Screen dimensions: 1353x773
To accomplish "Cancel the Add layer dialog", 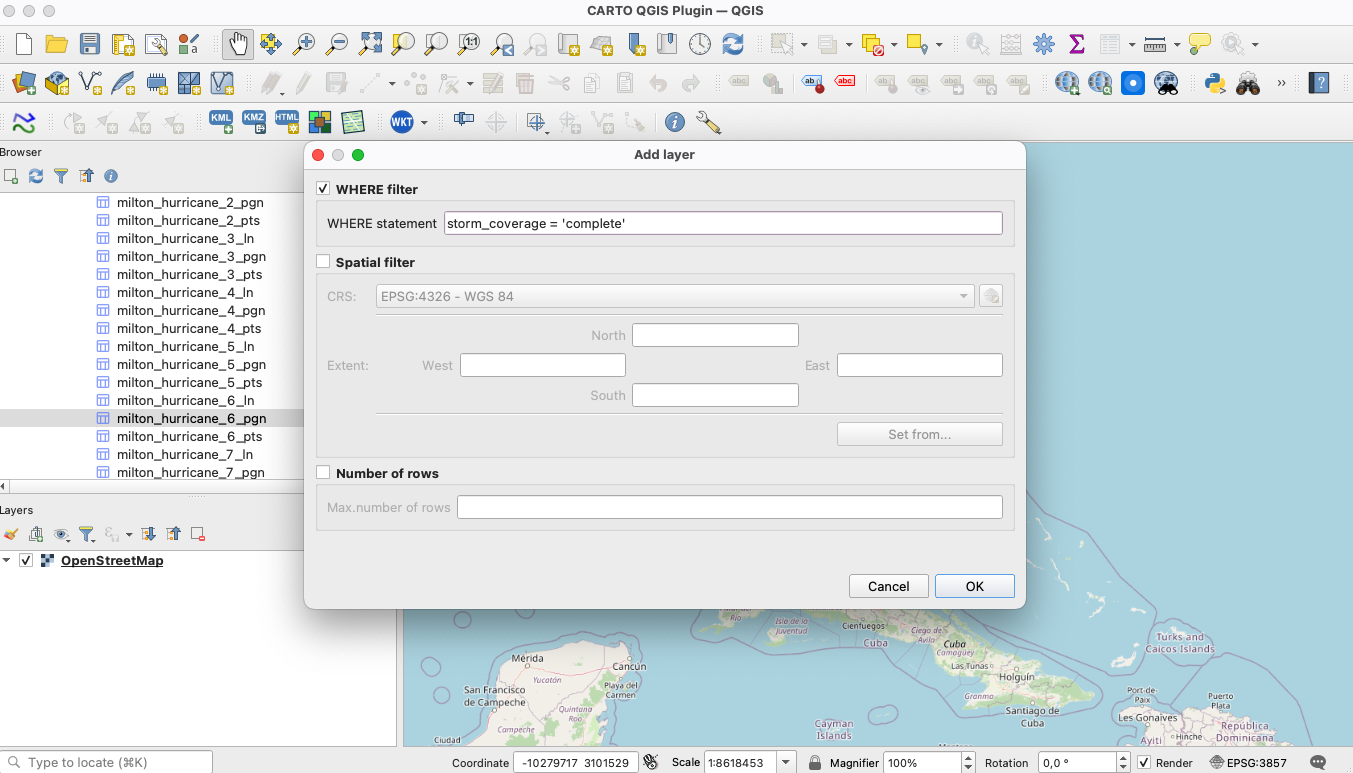I will 888,587.
